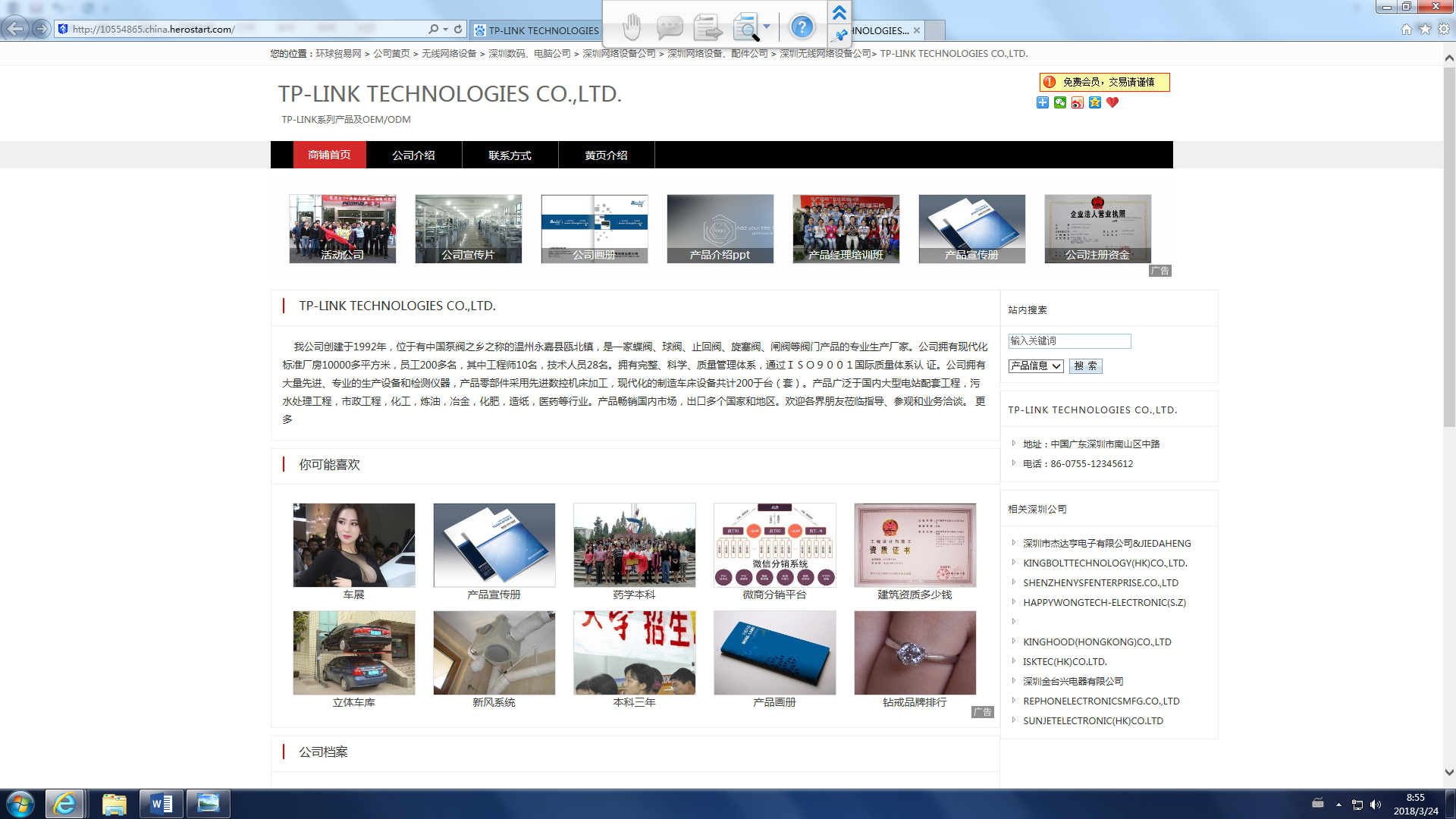The image size is (1456, 819).
Task: Click the browser Back arrow button
Action: coord(15,29)
